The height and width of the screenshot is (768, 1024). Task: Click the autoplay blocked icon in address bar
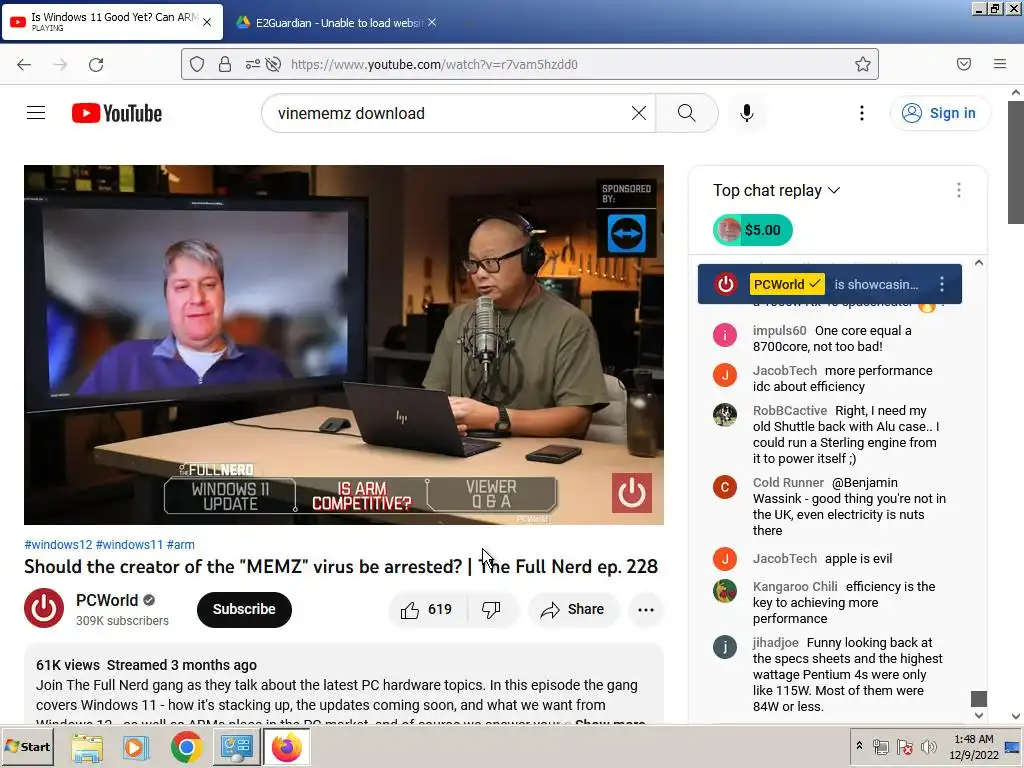pyautogui.click(x=274, y=64)
